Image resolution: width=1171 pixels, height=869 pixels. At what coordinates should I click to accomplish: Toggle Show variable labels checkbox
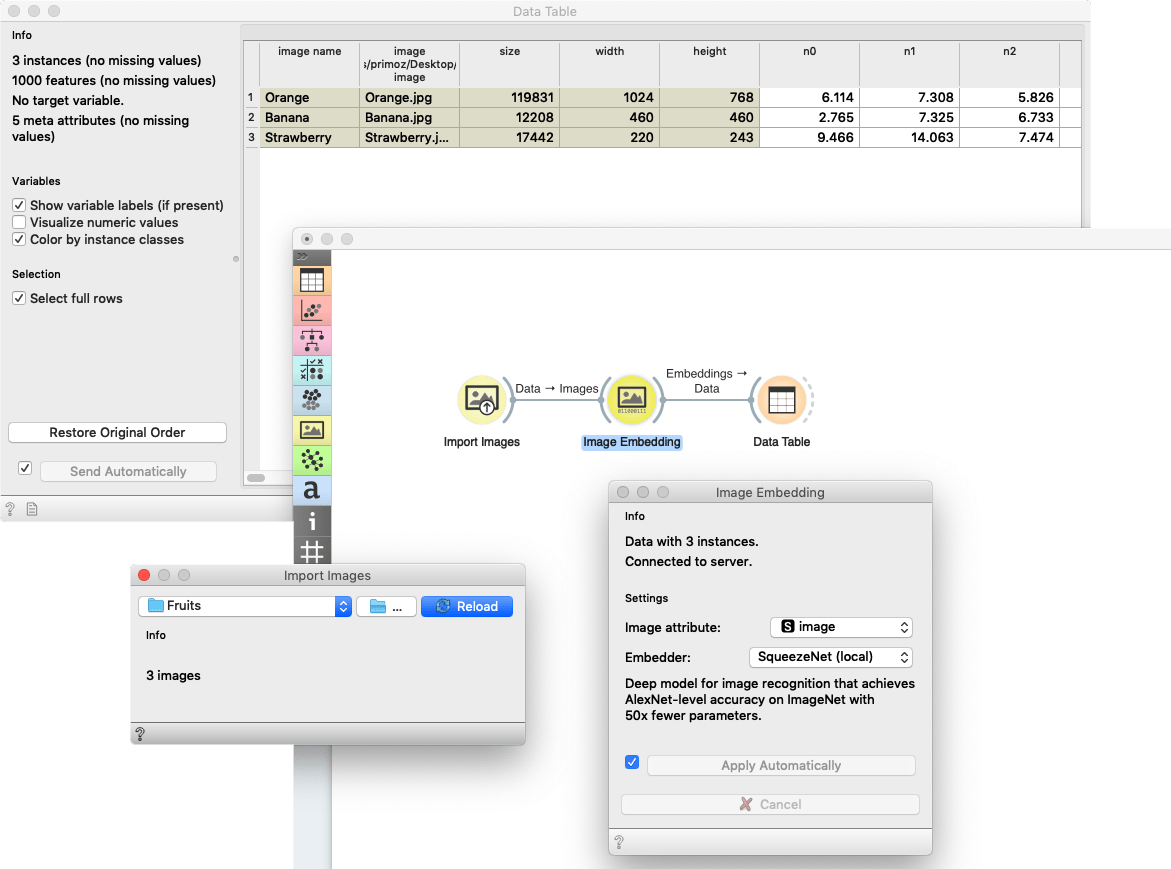click(x=19, y=205)
